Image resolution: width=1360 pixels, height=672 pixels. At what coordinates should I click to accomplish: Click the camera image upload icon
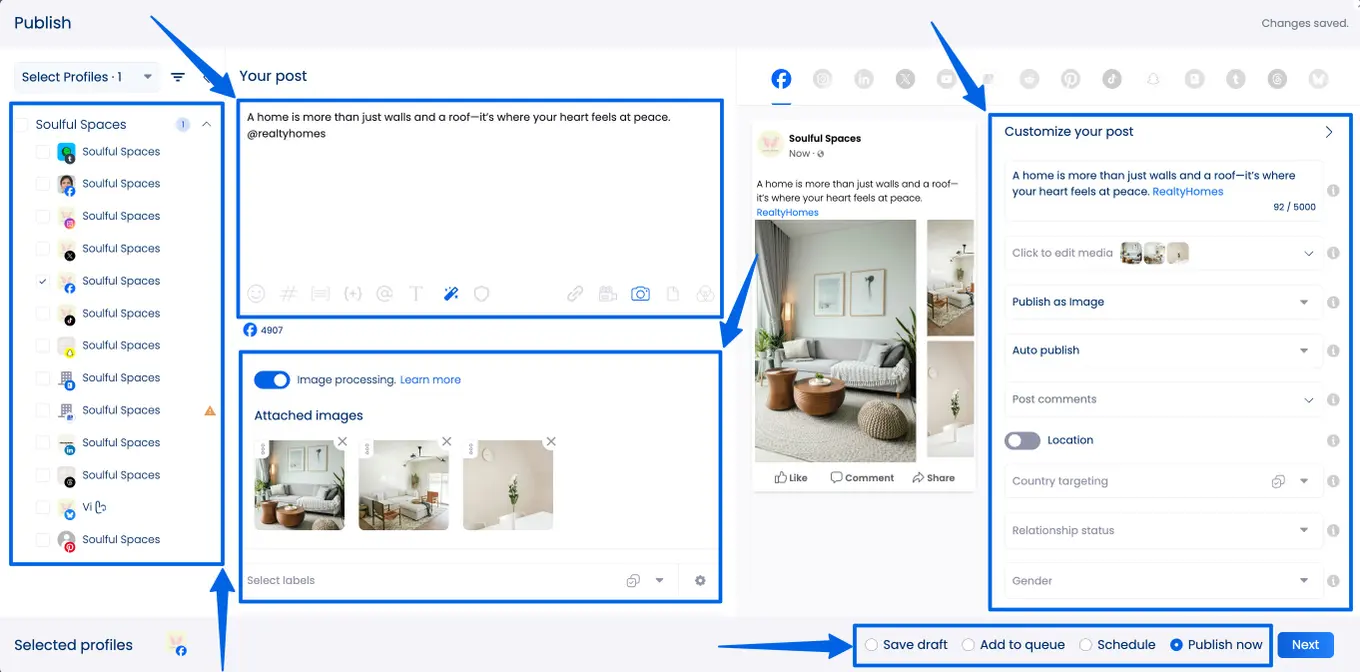tap(640, 294)
